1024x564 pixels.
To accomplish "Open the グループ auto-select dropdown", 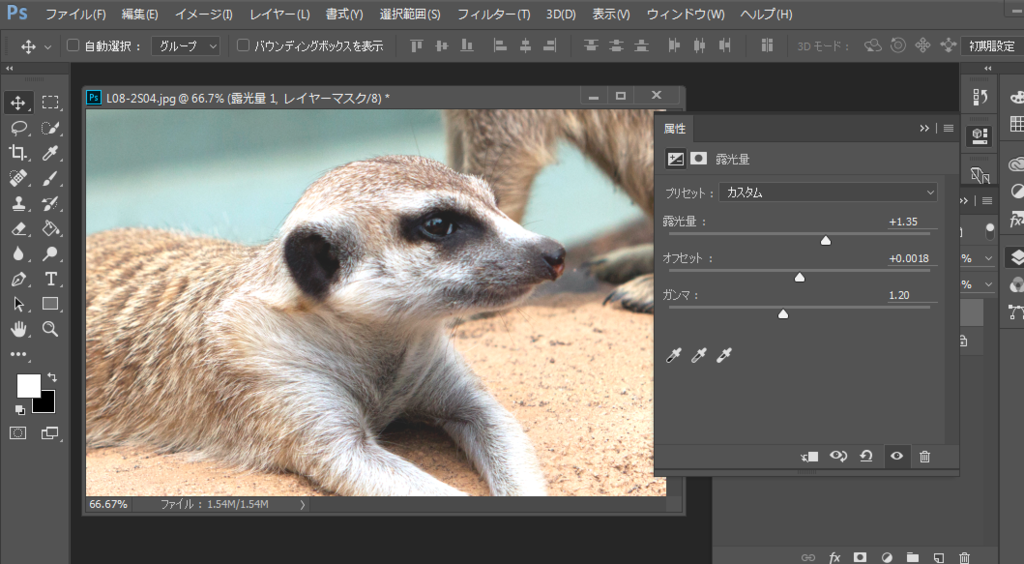I will point(186,46).
